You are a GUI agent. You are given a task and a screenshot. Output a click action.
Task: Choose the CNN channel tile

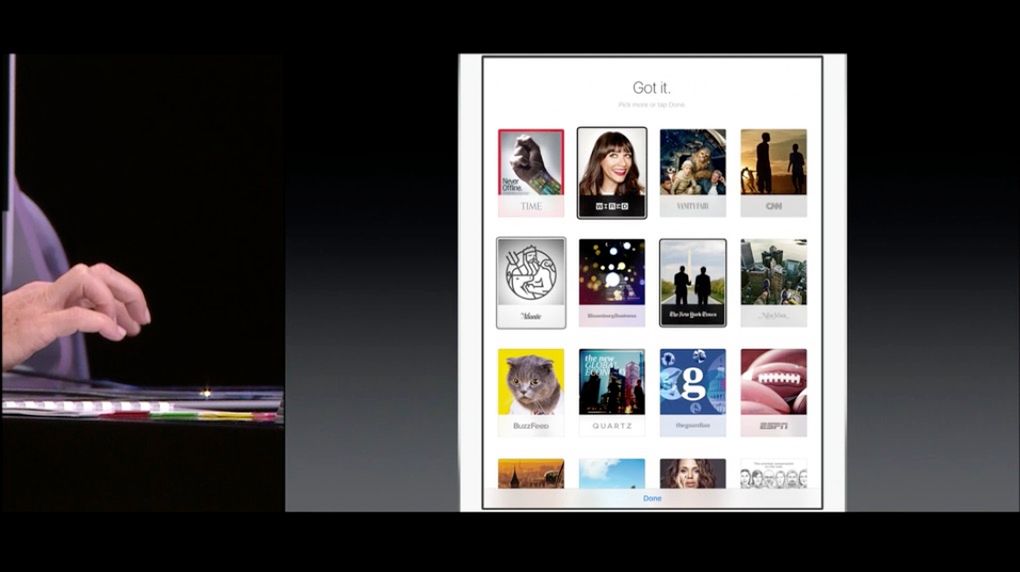tap(773, 173)
